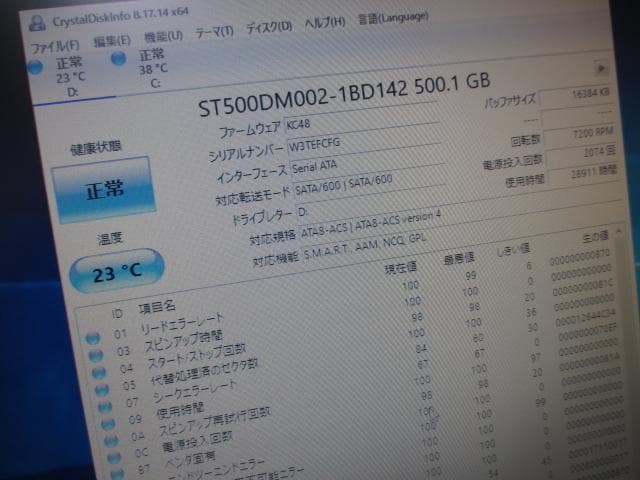
Task: Click the disk model title ST500DM002-1BD142
Action: [303, 98]
